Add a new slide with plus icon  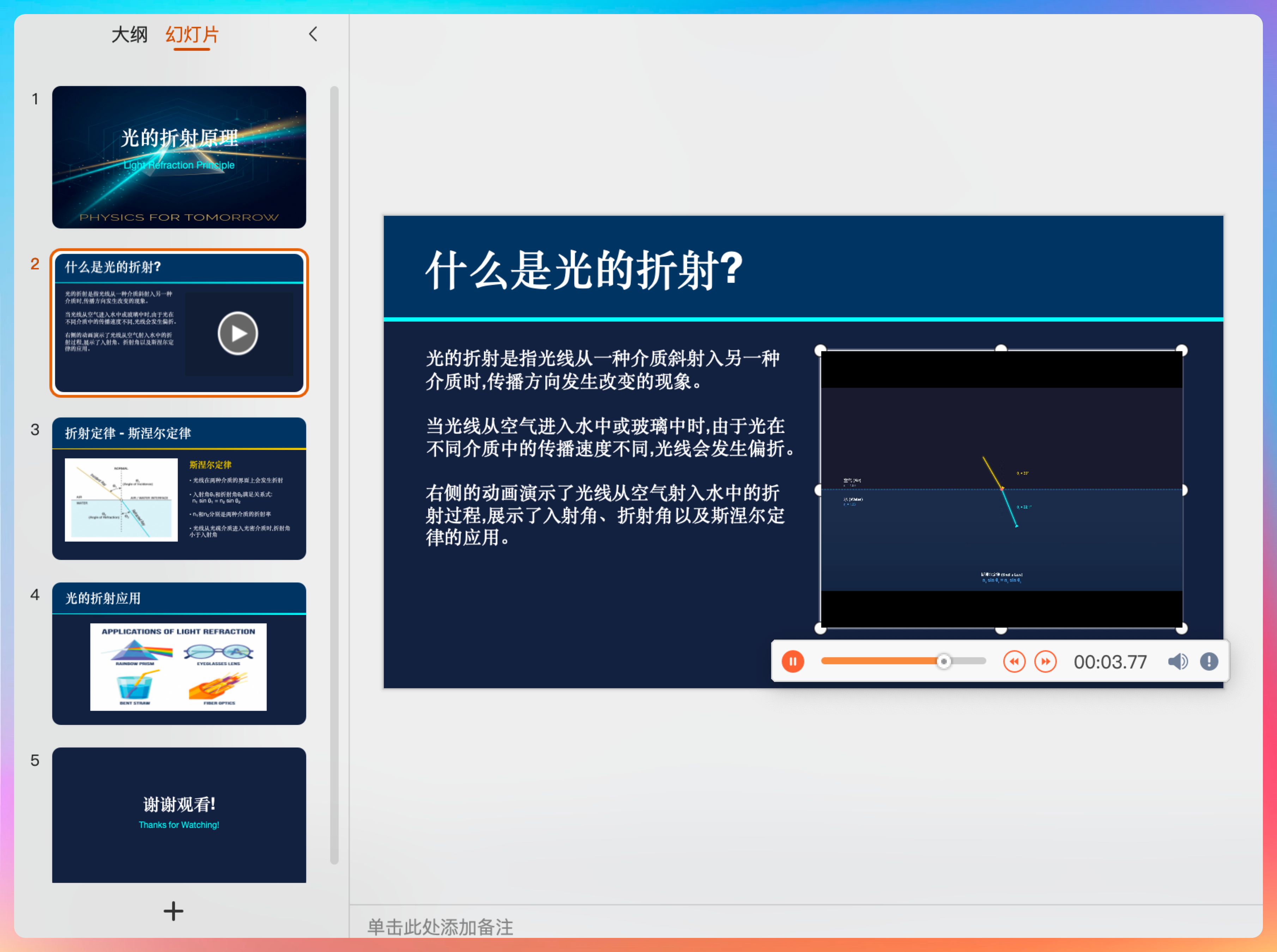[x=173, y=911]
